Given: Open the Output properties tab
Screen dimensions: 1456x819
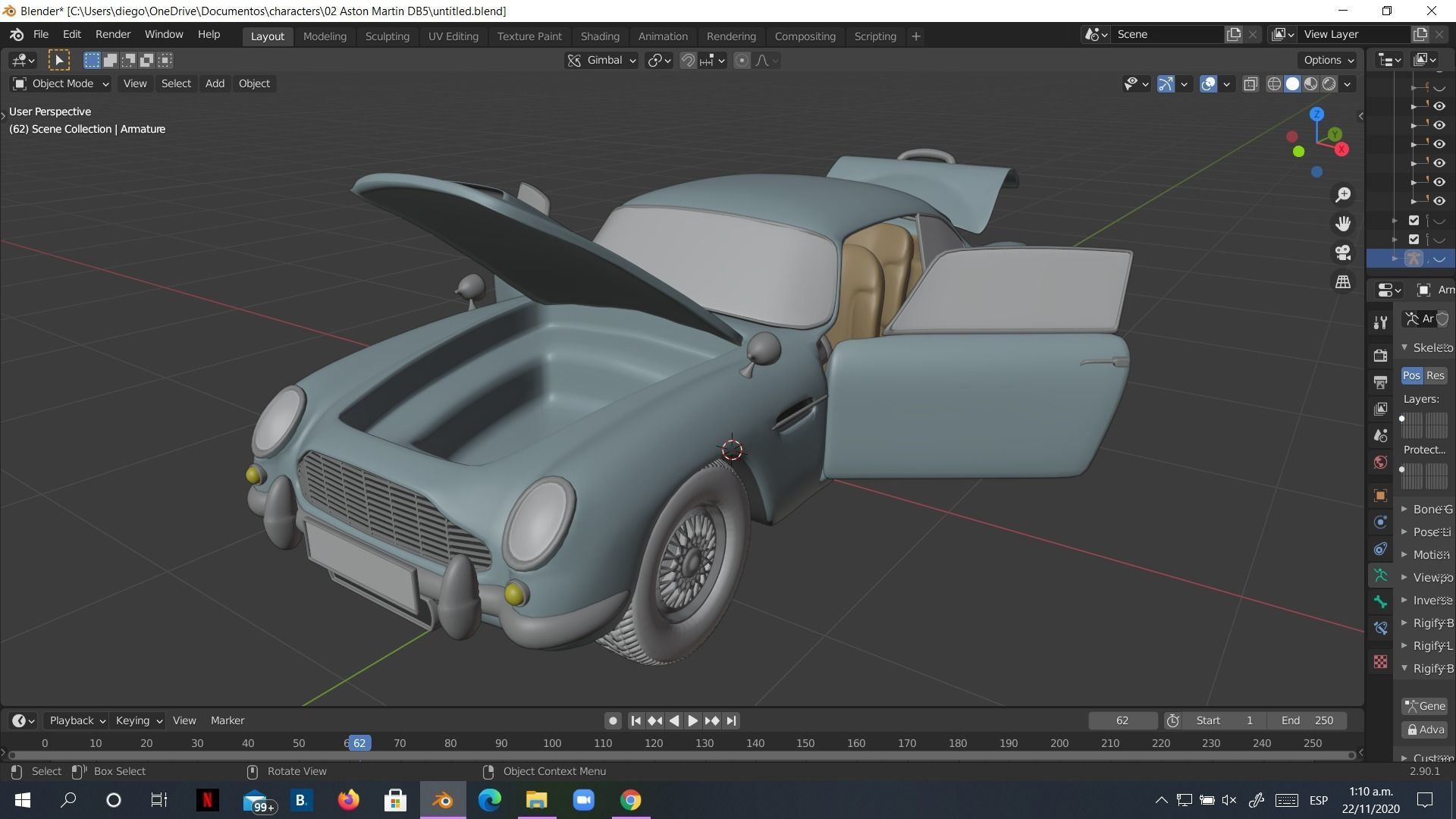Looking at the screenshot, I should [1380, 382].
